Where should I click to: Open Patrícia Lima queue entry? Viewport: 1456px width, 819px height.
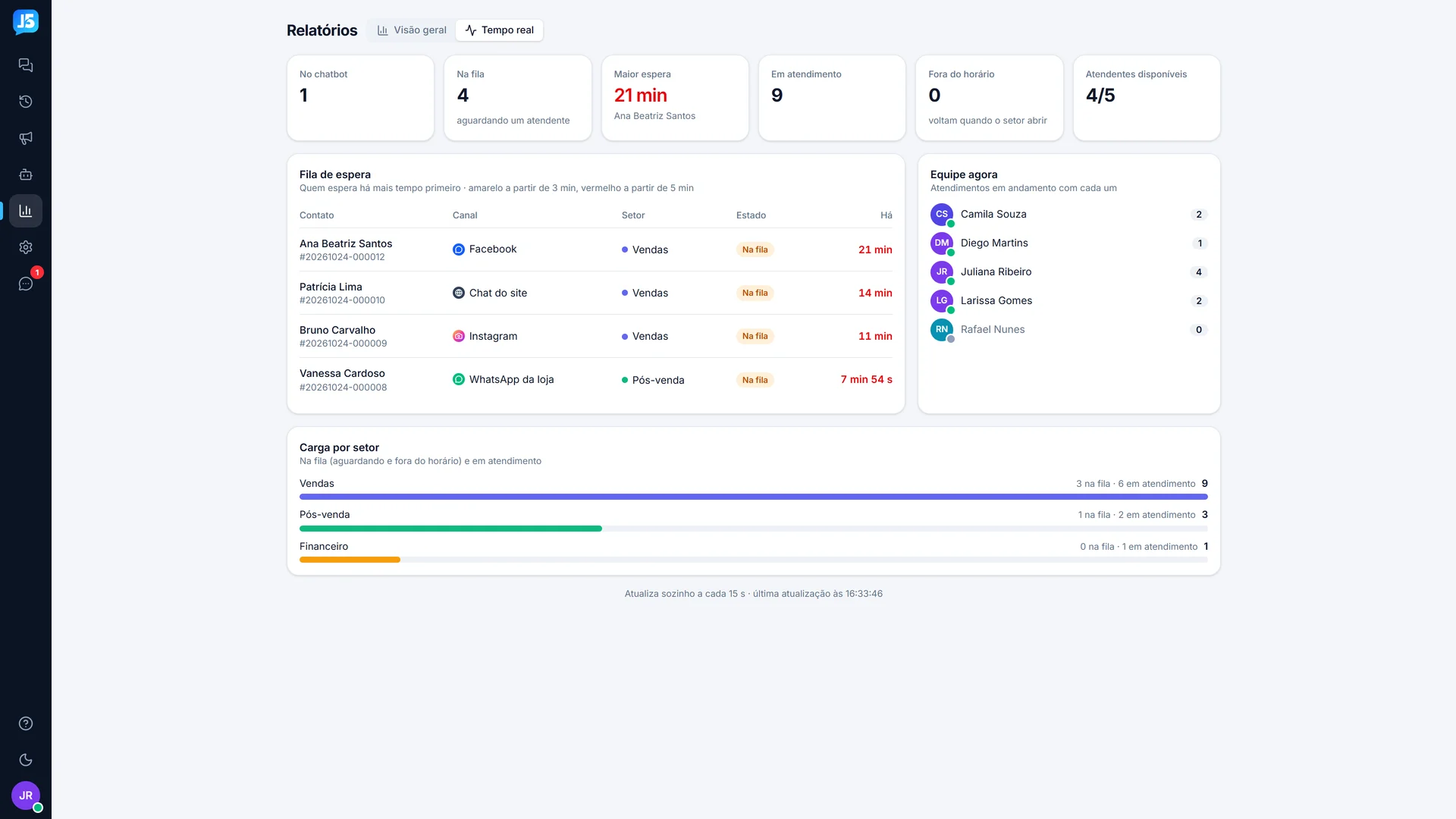[596, 293]
